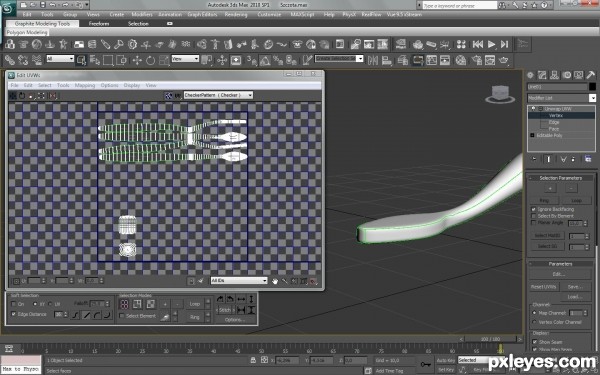Click the Select and Link chain icon
Viewport: 600px width, 375px height.
(x=10, y=60)
